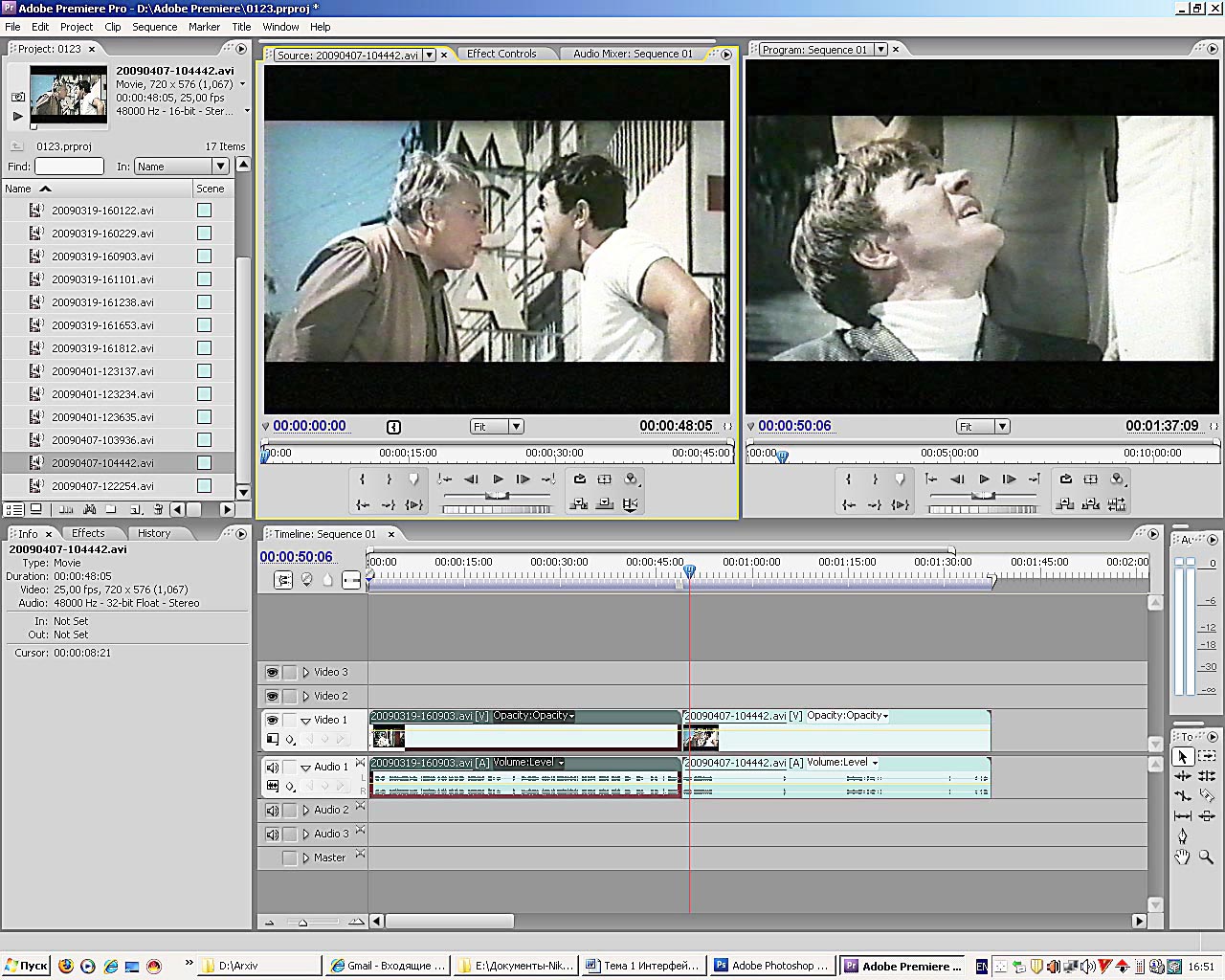Click Extract button in Program monitor
This screenshot has height=980, width=1225.
pos(1091,504)
